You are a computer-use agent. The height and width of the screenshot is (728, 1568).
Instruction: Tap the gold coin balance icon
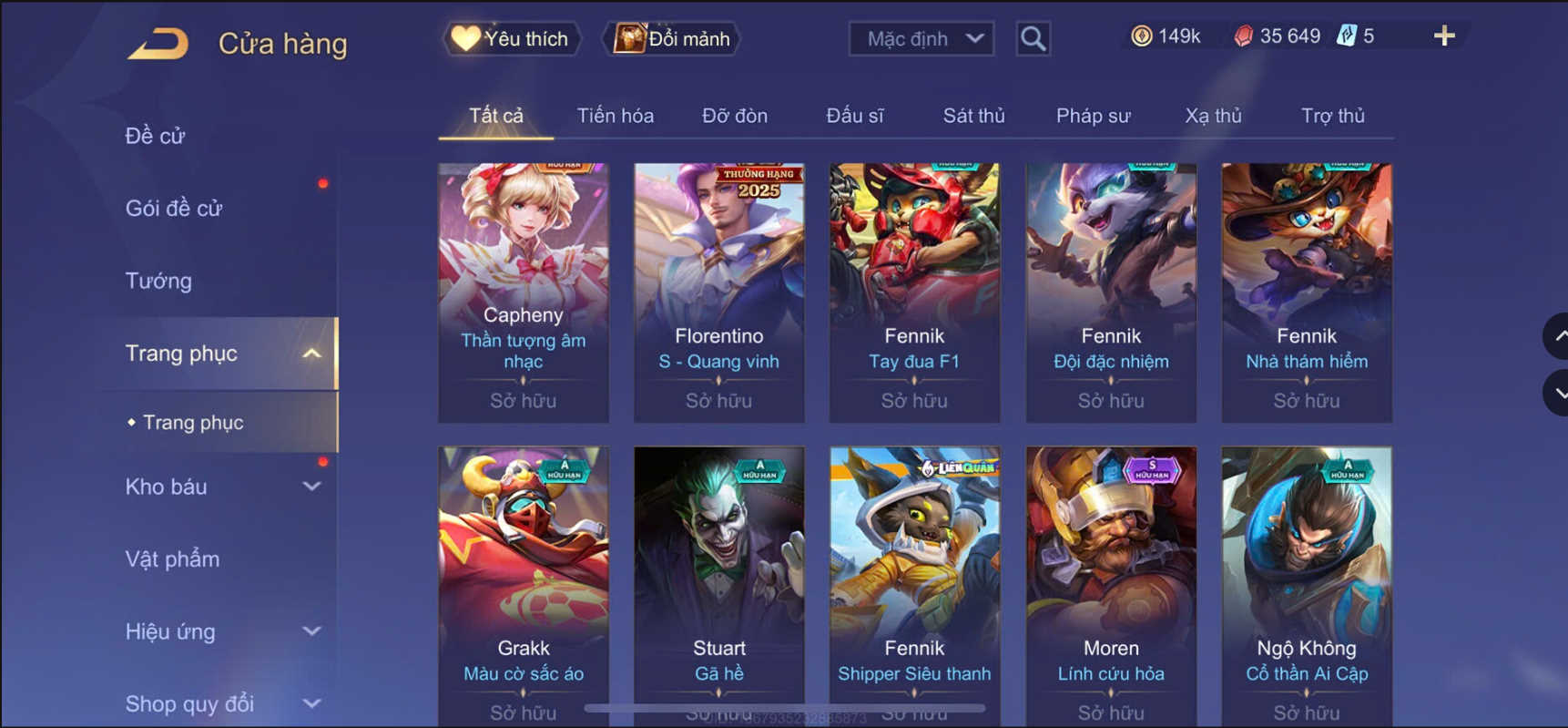tap(1141, 36)
